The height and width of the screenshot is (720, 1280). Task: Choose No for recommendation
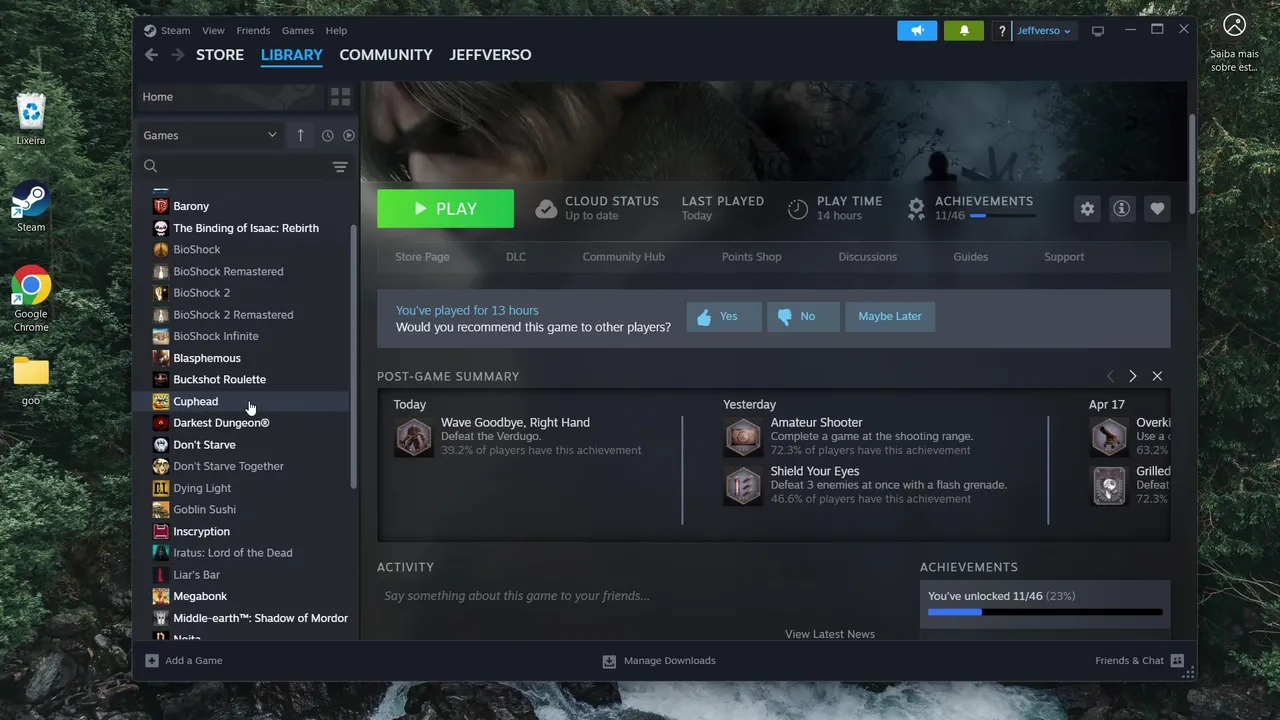(803, 316)
